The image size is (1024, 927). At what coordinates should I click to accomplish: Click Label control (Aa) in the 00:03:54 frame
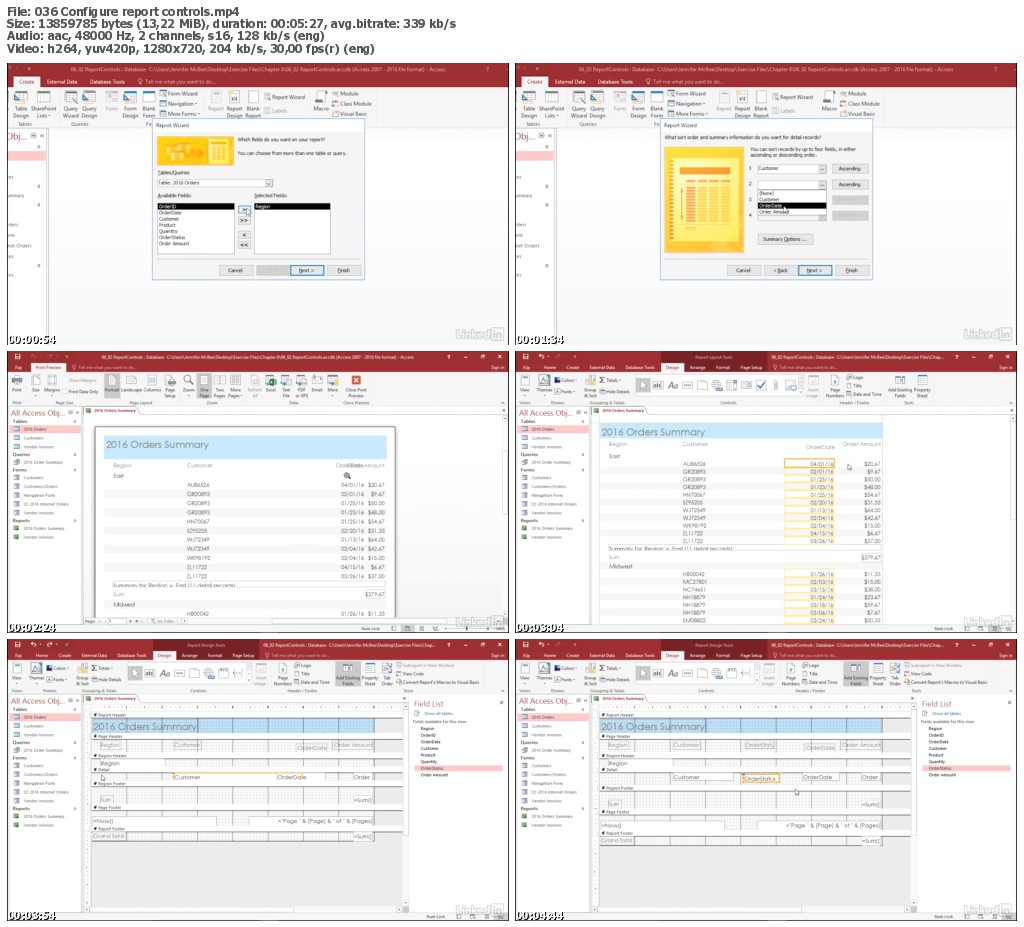click(165, 674)
